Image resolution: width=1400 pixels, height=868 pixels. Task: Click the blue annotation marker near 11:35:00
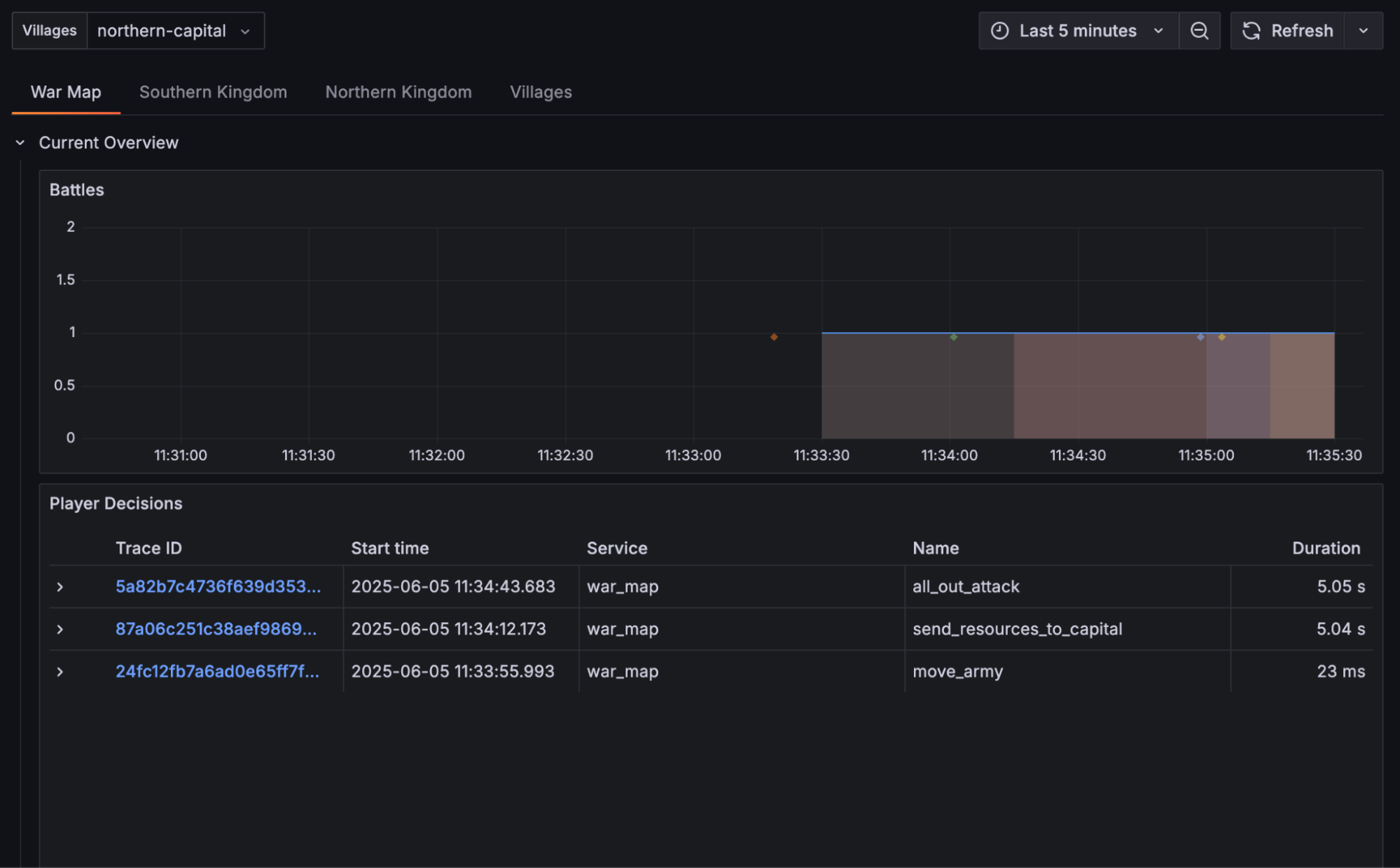[1200, 337]
